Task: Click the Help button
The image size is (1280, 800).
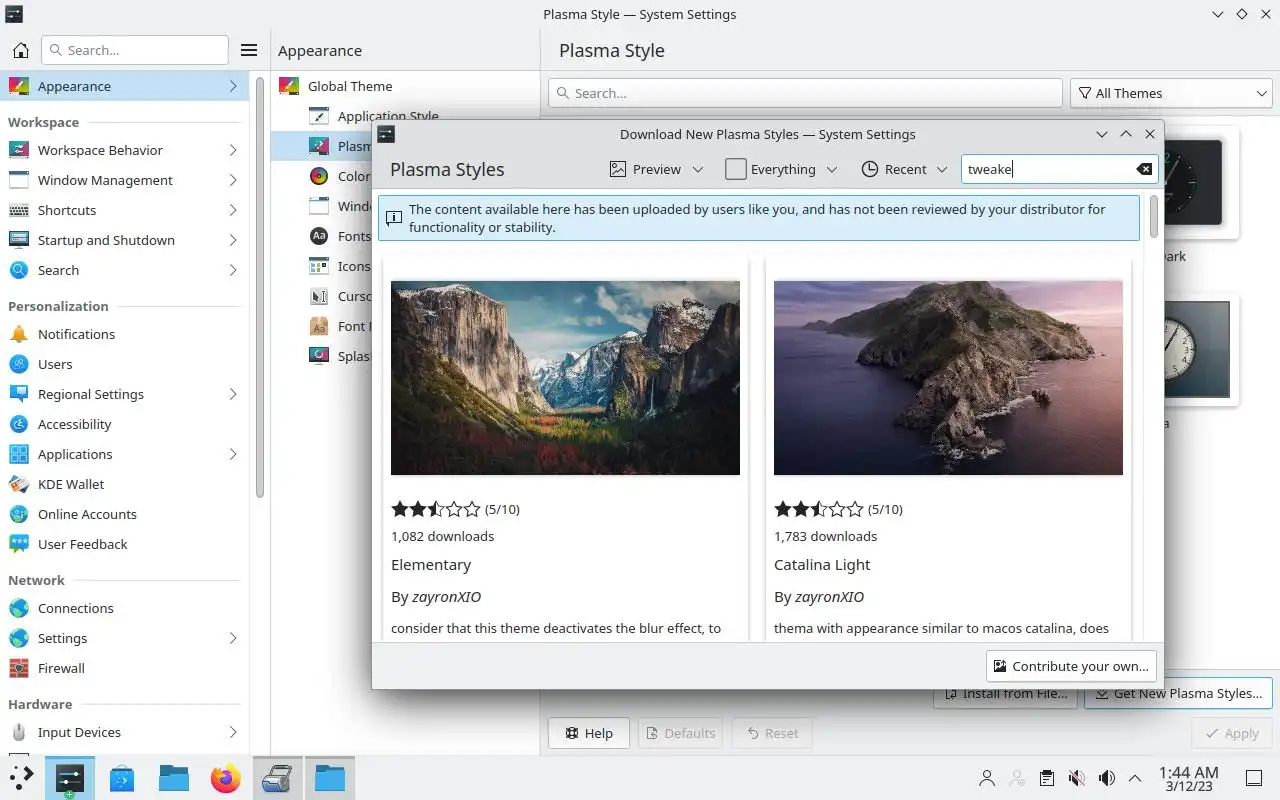Action: click(x=589, y=733)
